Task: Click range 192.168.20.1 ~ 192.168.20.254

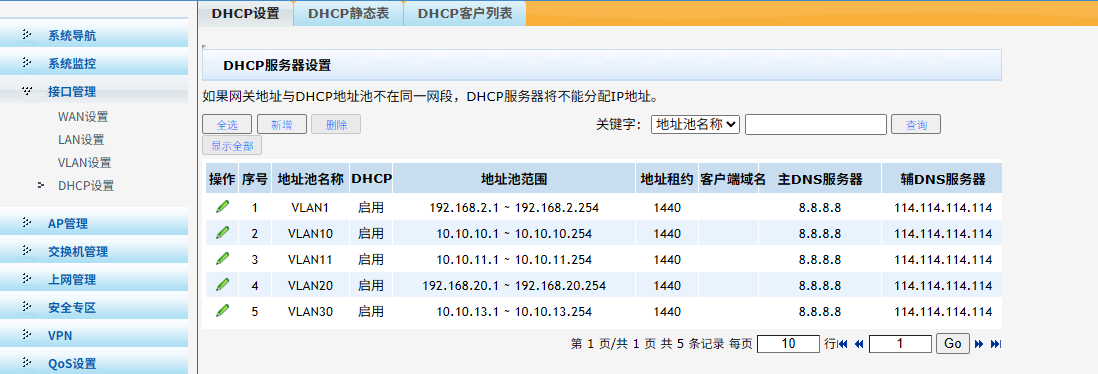Action: pos(514,285)
